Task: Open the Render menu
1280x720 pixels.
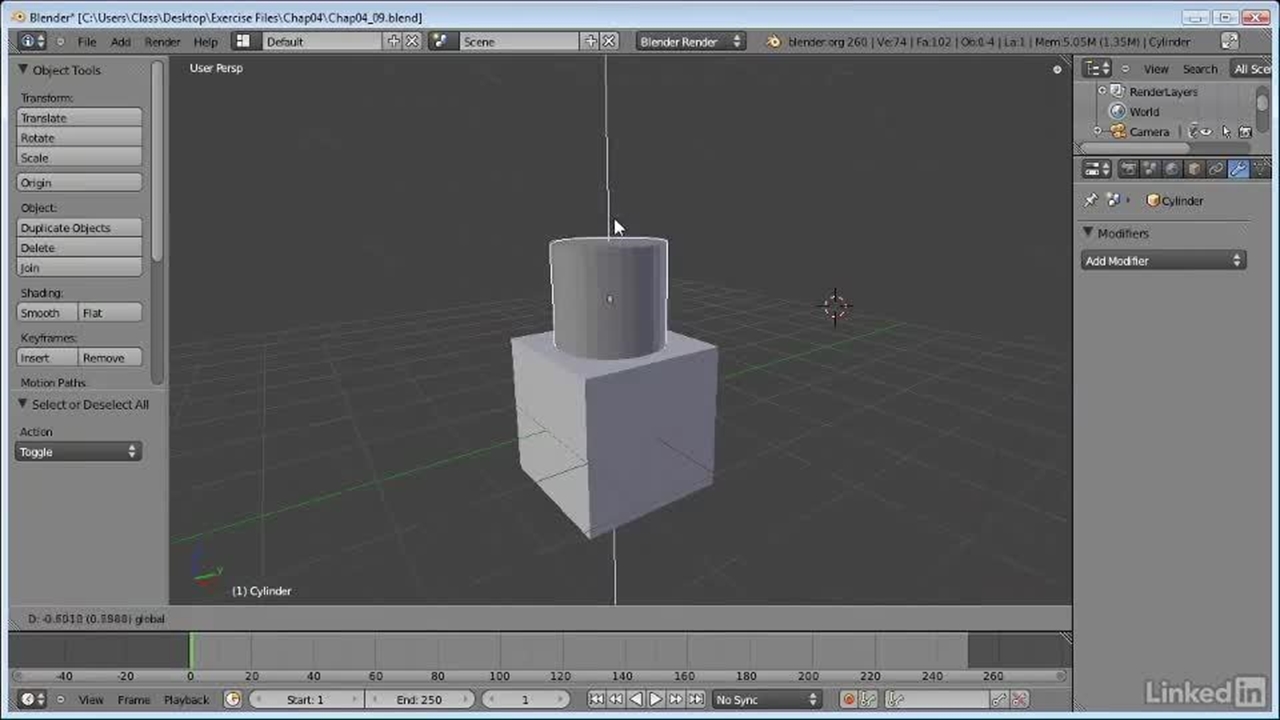Action: tap(162, 42)
